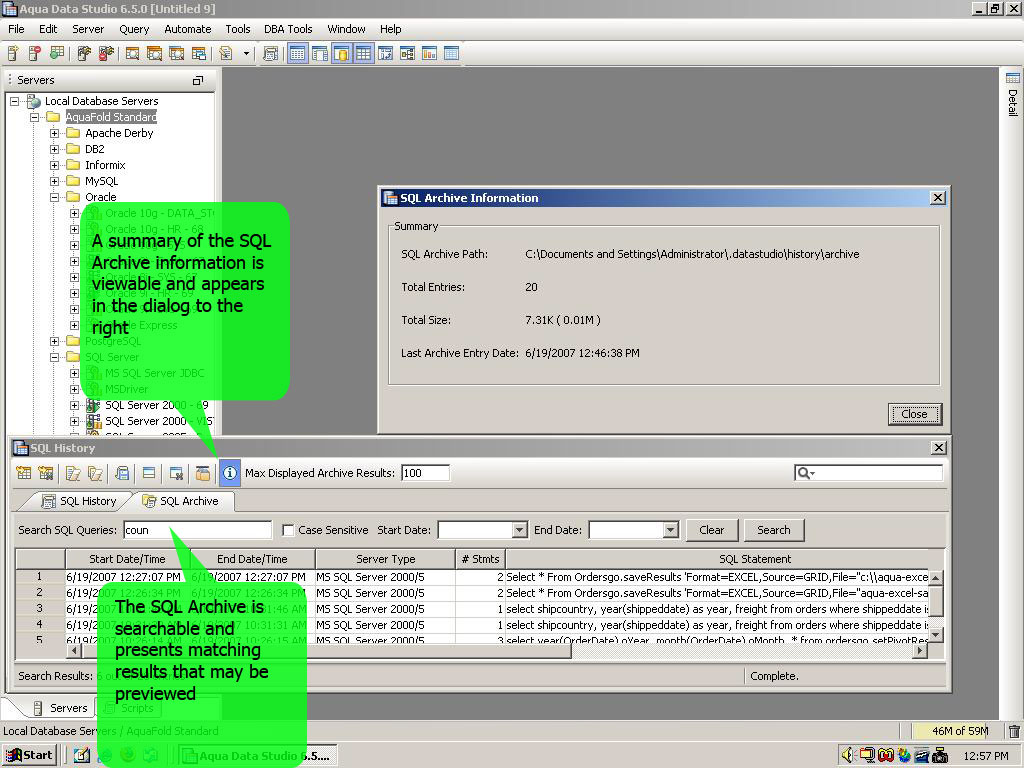Click the results table horizontal scrollbar thumb

(x=327, y=650)
